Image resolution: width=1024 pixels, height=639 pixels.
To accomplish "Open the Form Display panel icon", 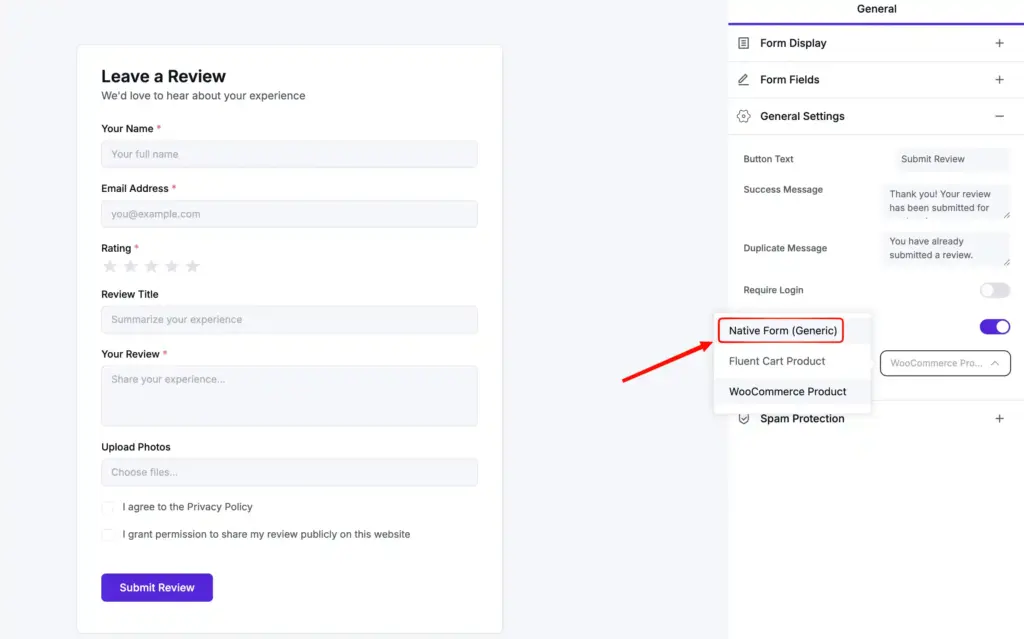I will point(742,42).
